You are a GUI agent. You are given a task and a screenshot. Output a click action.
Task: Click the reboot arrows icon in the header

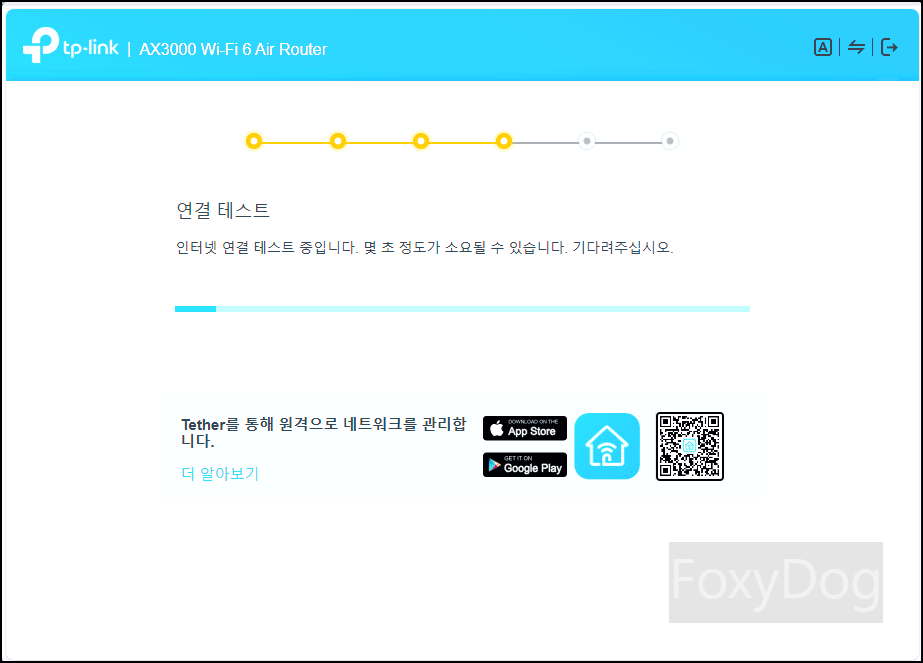pyautogui.click(x=856, y=47)
